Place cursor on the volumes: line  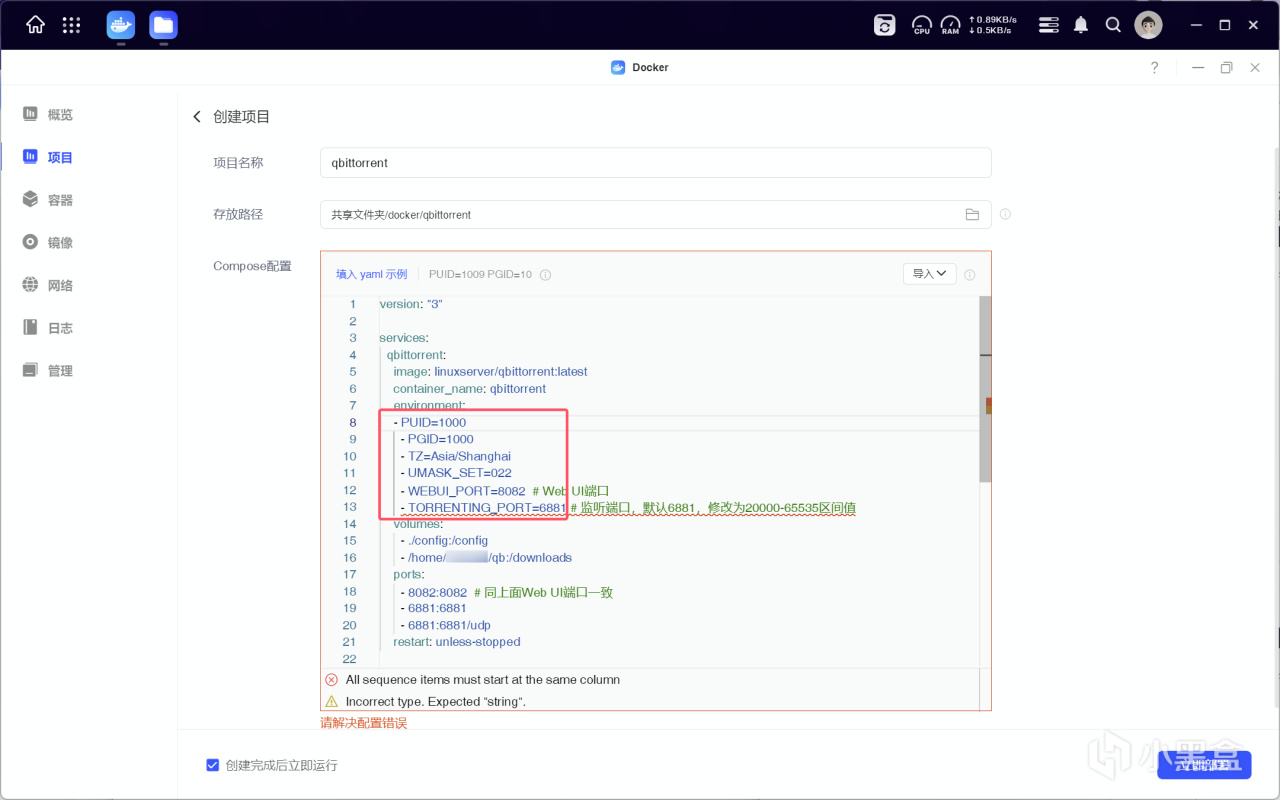pos(417,524)
